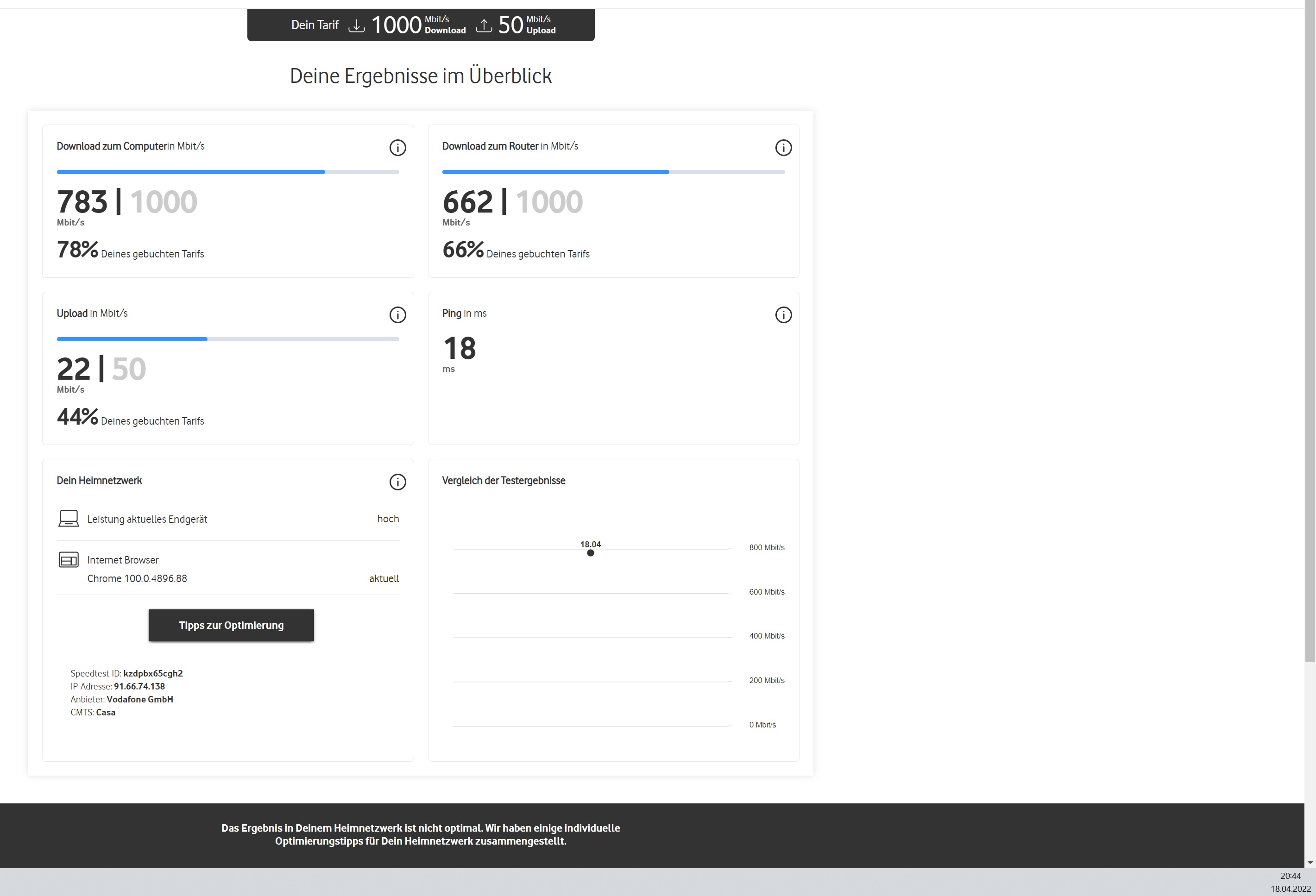Click info icon for Download zum Computer
Image resolution: width=1316 pixels, height=896 pixels.
[397, 148]
